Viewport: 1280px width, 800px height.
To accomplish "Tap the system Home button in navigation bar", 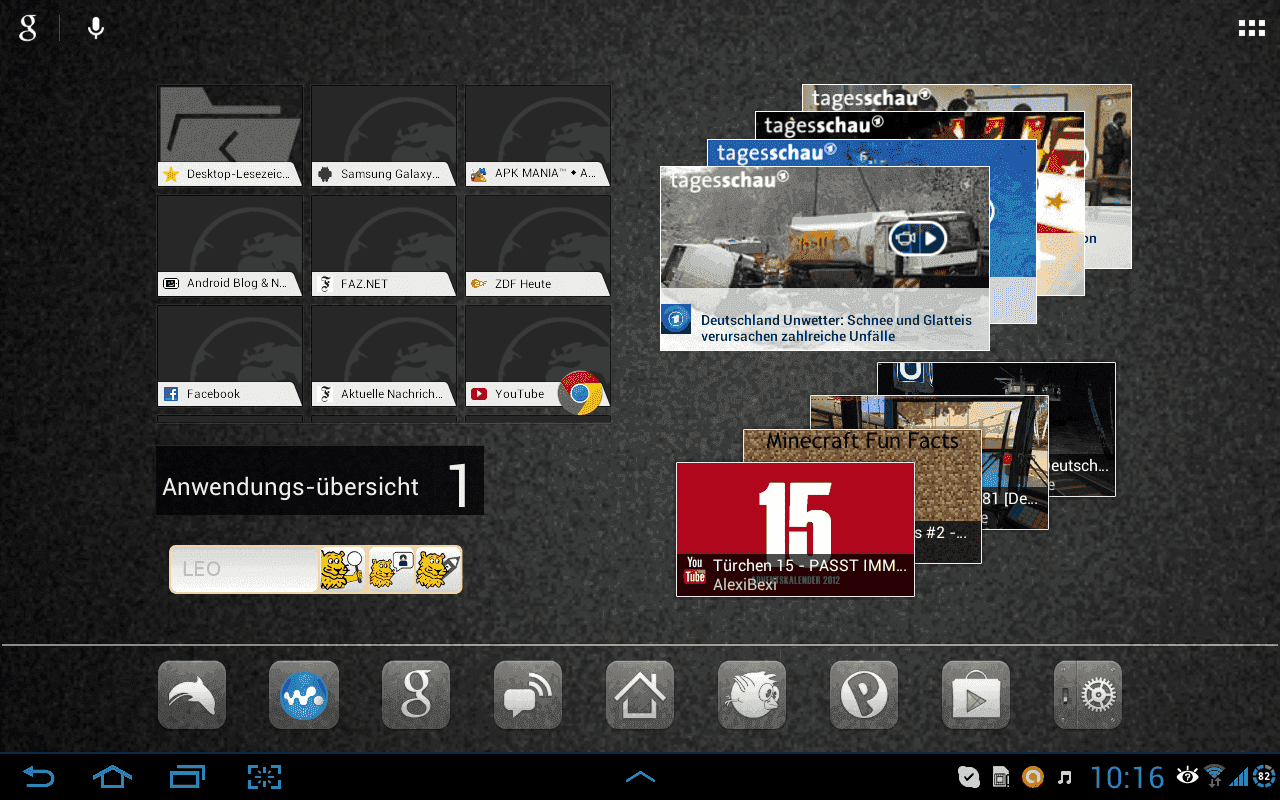I will [112, 776].
